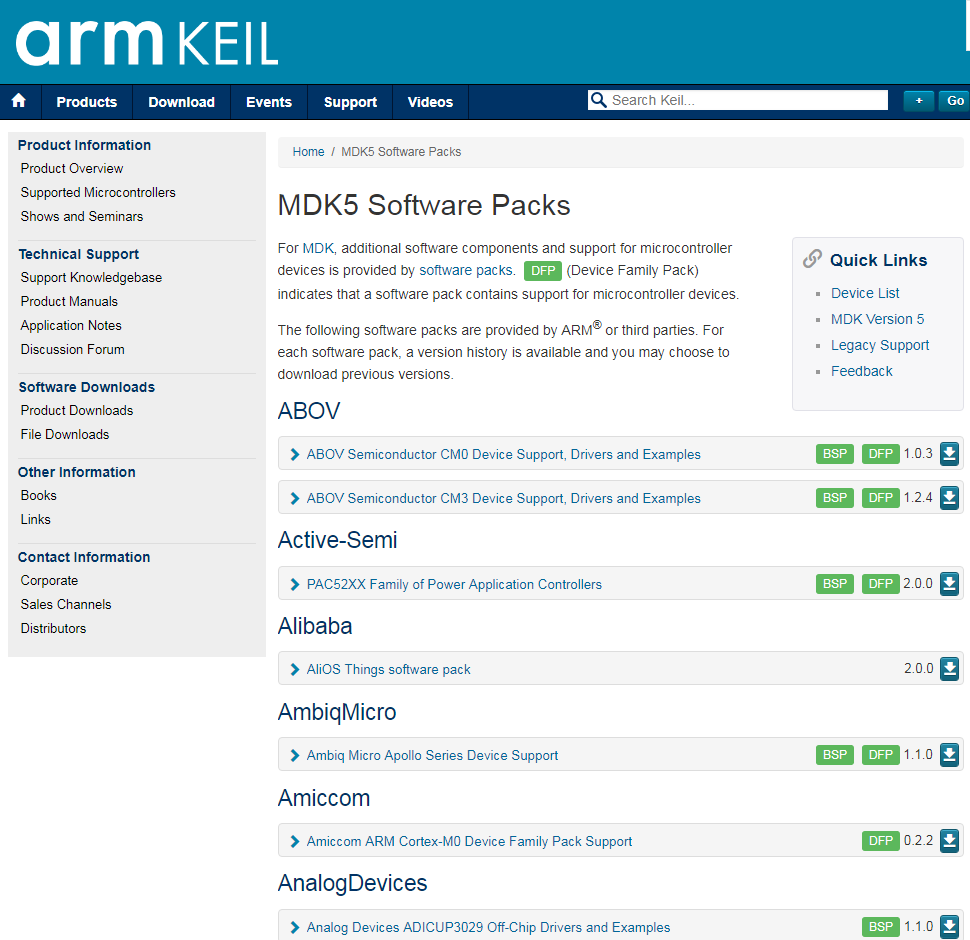970x940 pixels.
Task: Open File Downloads in sidebar
Action: tap(64, 435)
